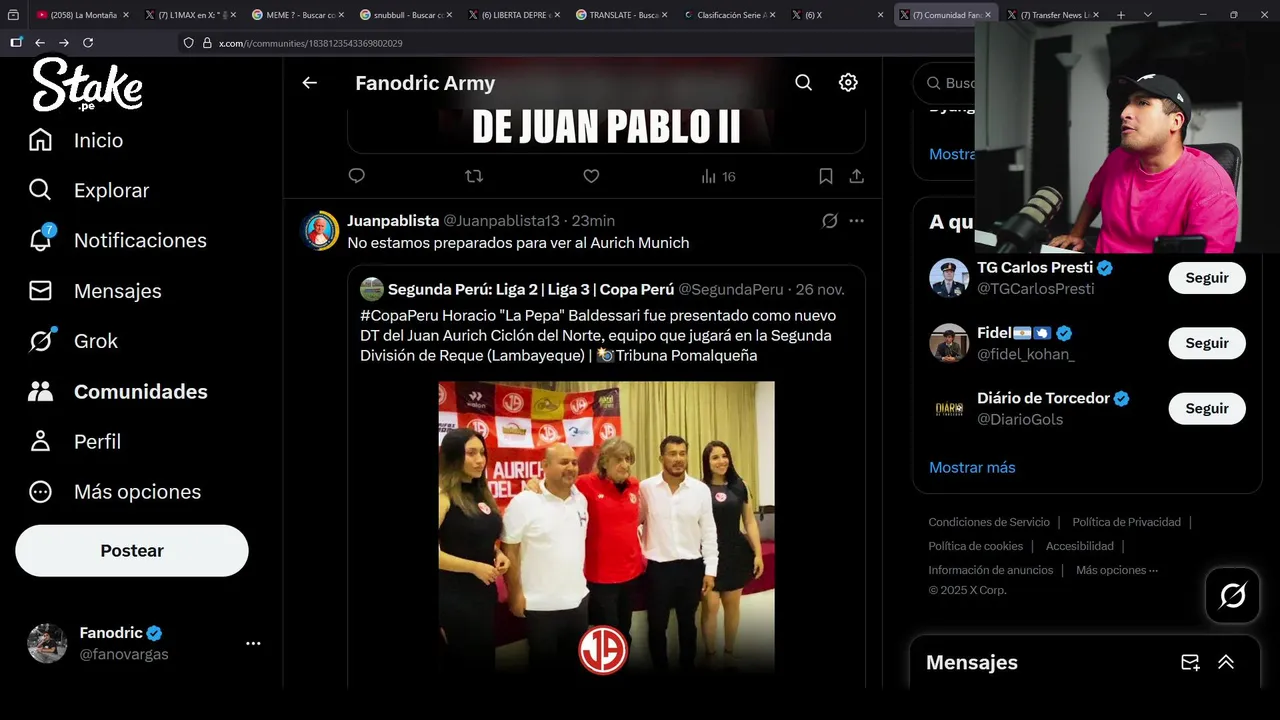Click the browser address bar
This screenshot has height=720, width=1280.
[x=575, y=43]
